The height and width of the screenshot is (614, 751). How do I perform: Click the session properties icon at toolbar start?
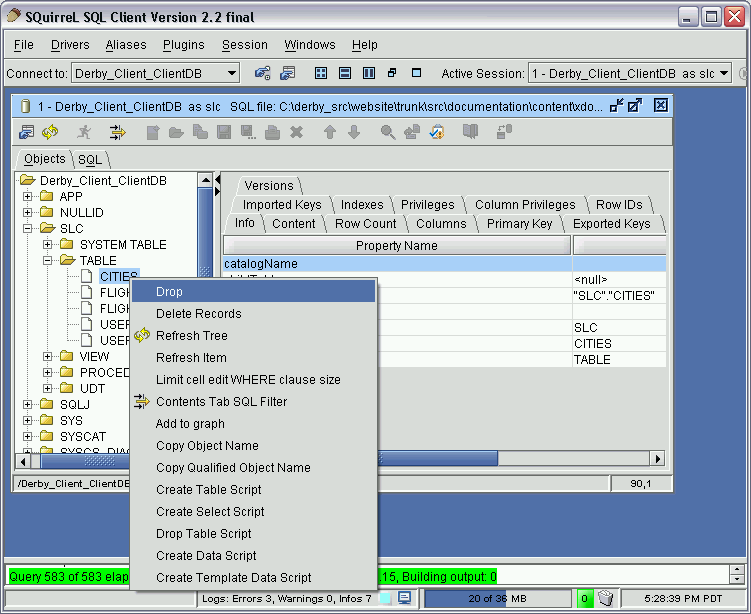(x=27, y=132)
